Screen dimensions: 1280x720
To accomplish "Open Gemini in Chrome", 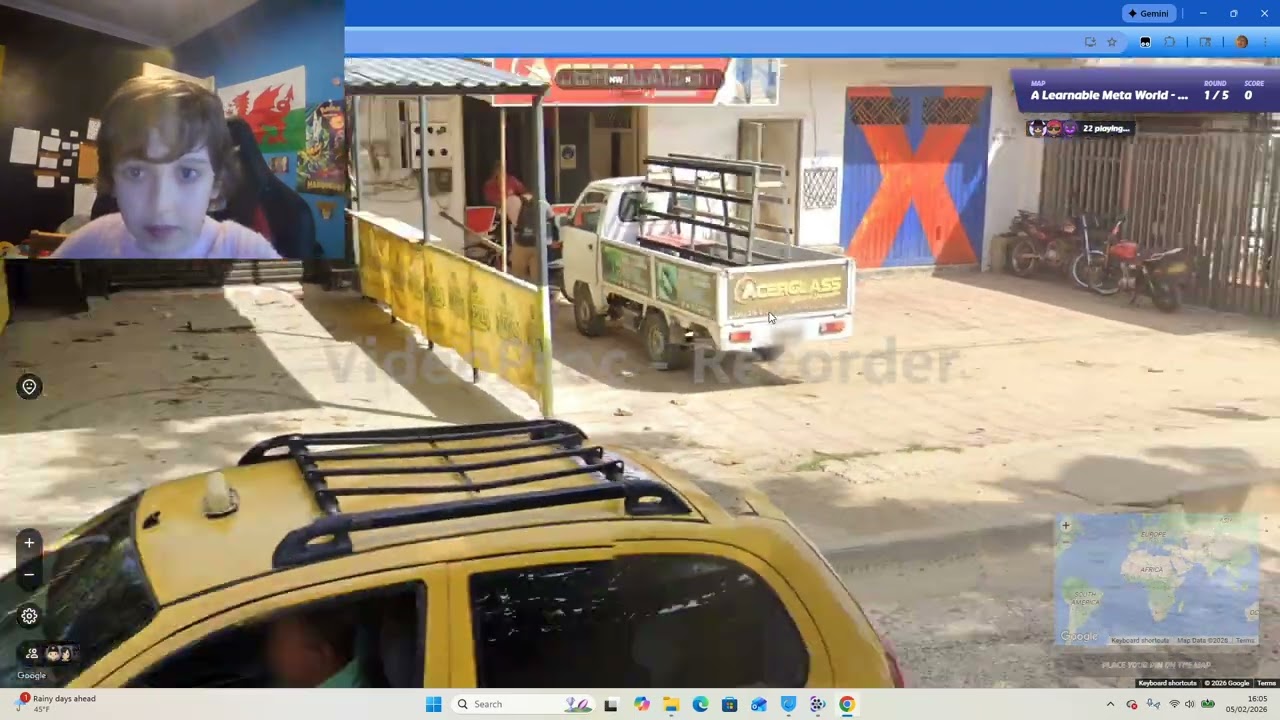I will tap(1148, 13).
